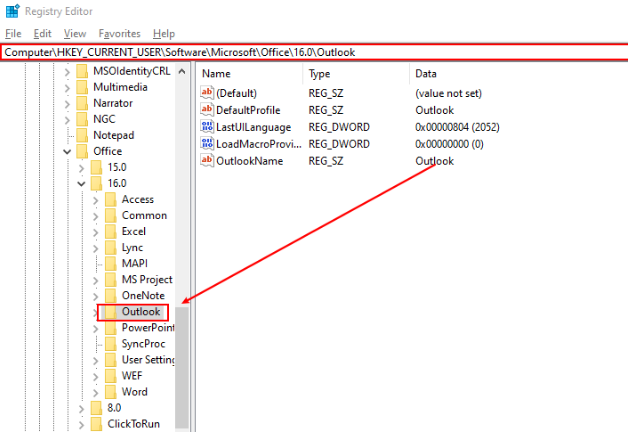
Task: Expand the PowerPoint key
Action: (x=95, y=329)
